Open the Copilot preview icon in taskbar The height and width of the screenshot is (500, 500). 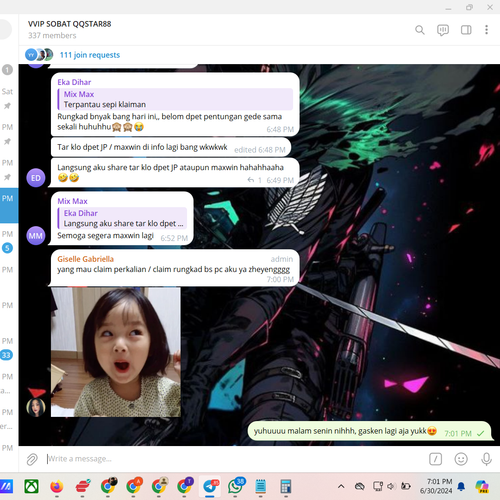tap(482, 486)
